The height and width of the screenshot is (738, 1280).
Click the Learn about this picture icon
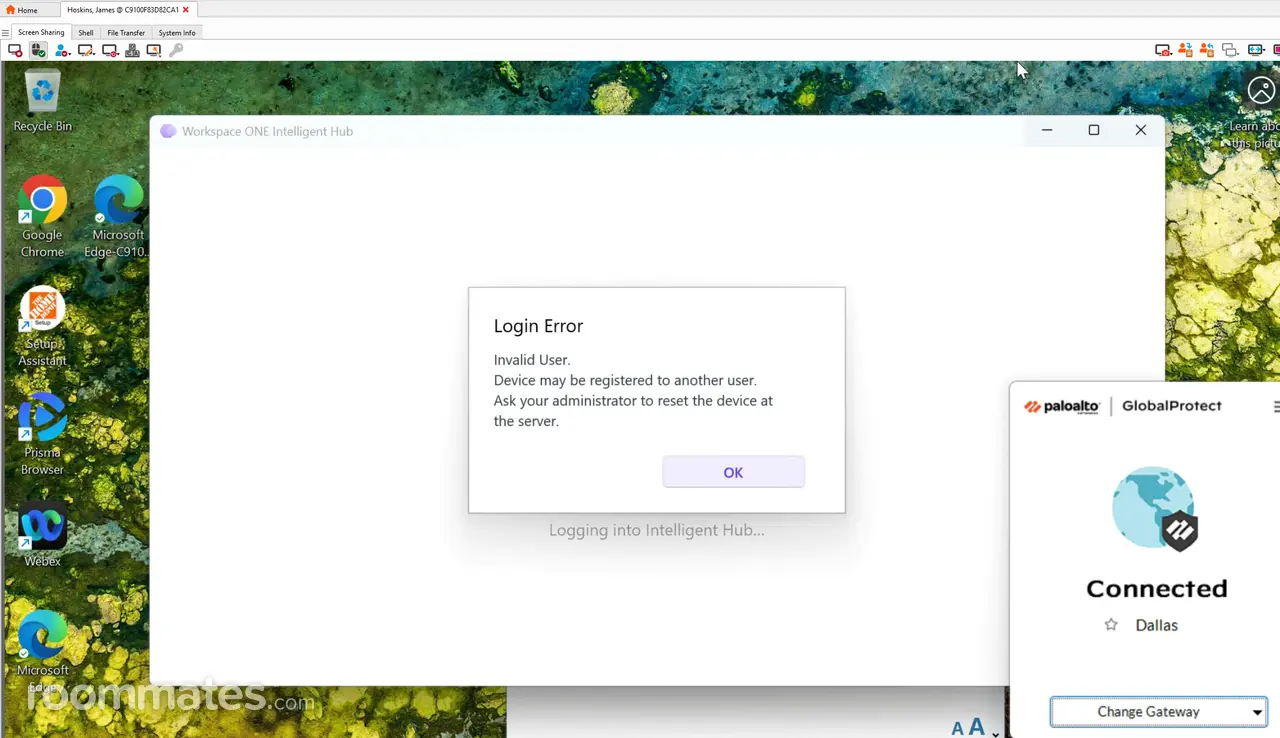pos(1261,91)
